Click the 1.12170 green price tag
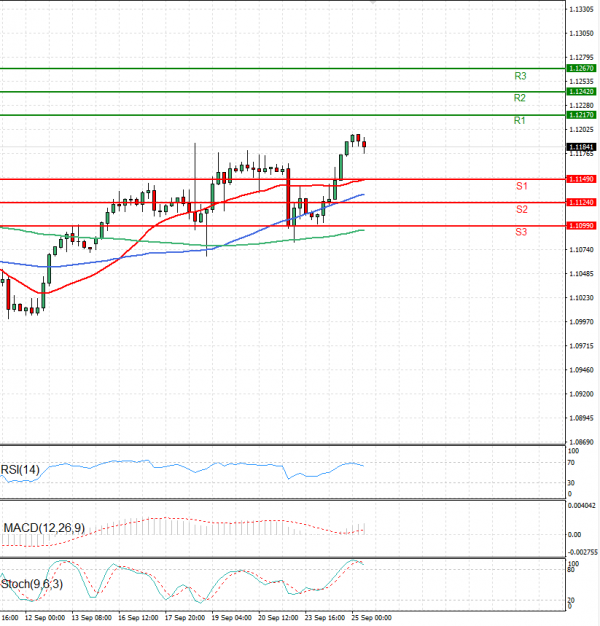Viewport: 600px width, 626px height. click(580, 115)
